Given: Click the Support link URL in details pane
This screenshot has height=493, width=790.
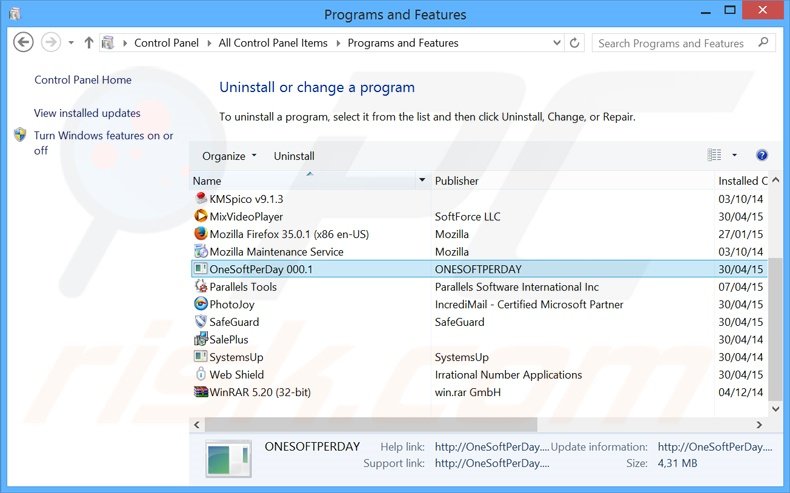Looking at the screenshot, I should coord(492,463).
